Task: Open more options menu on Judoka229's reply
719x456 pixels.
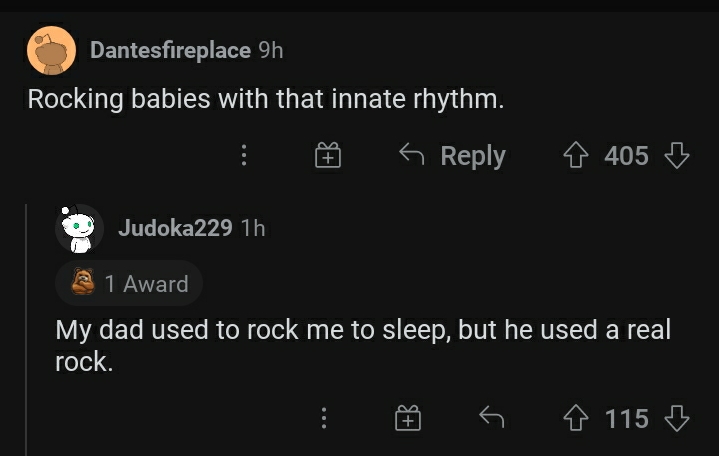Action: pos(322,419)
